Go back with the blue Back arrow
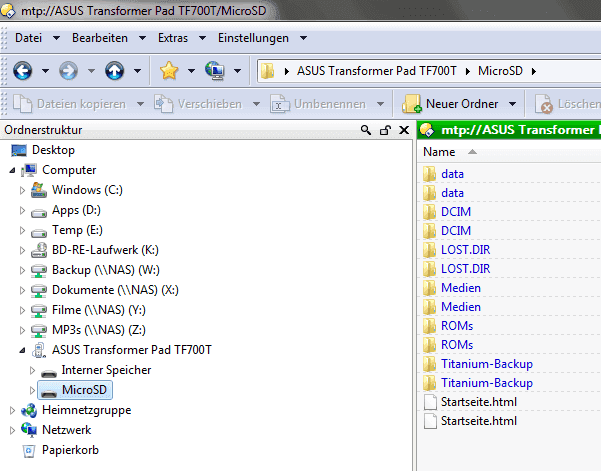Image resolution: width=601 pixels, height=471 pixels. (23, 71)
